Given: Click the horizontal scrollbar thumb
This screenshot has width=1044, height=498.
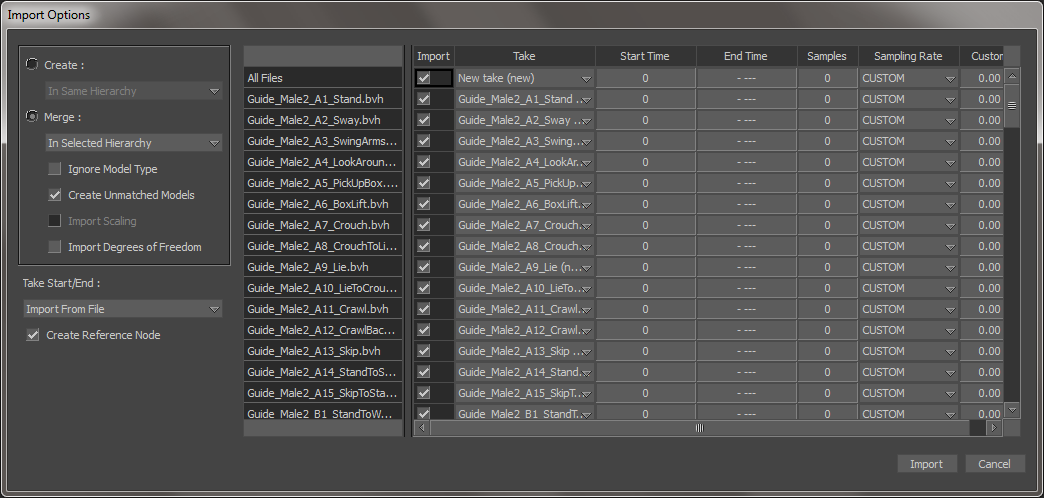Looking at the screenshot, I should pyautogui.click(x=700, y=428).
